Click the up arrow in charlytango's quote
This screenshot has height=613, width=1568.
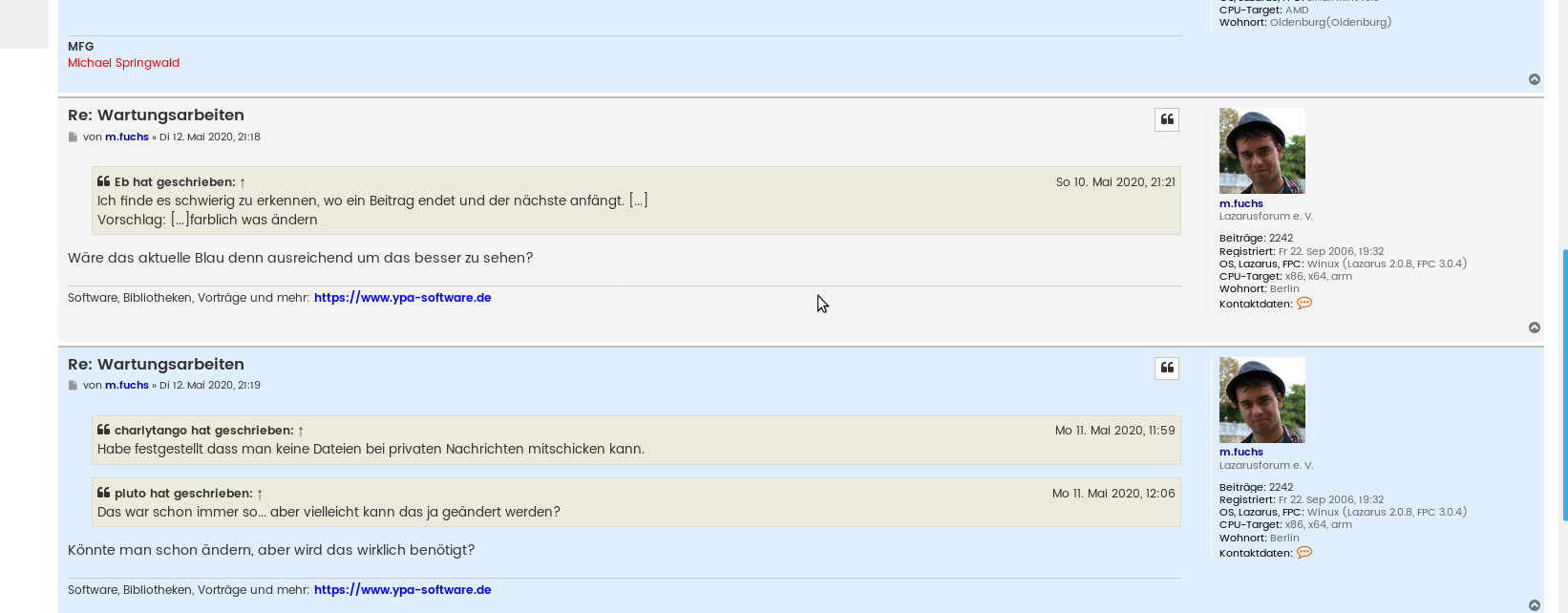[301, 431]
